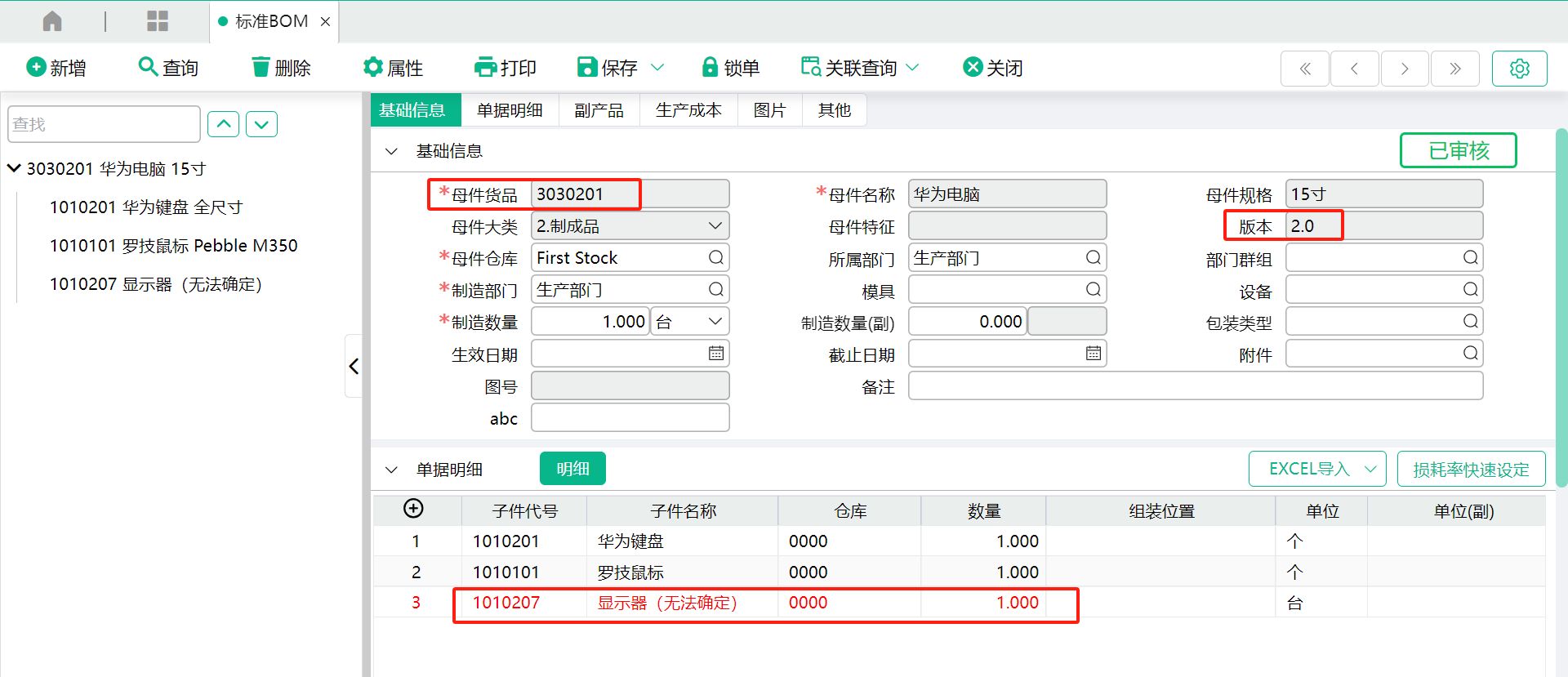Open the 生产成本 tab

tap(688, 110)
